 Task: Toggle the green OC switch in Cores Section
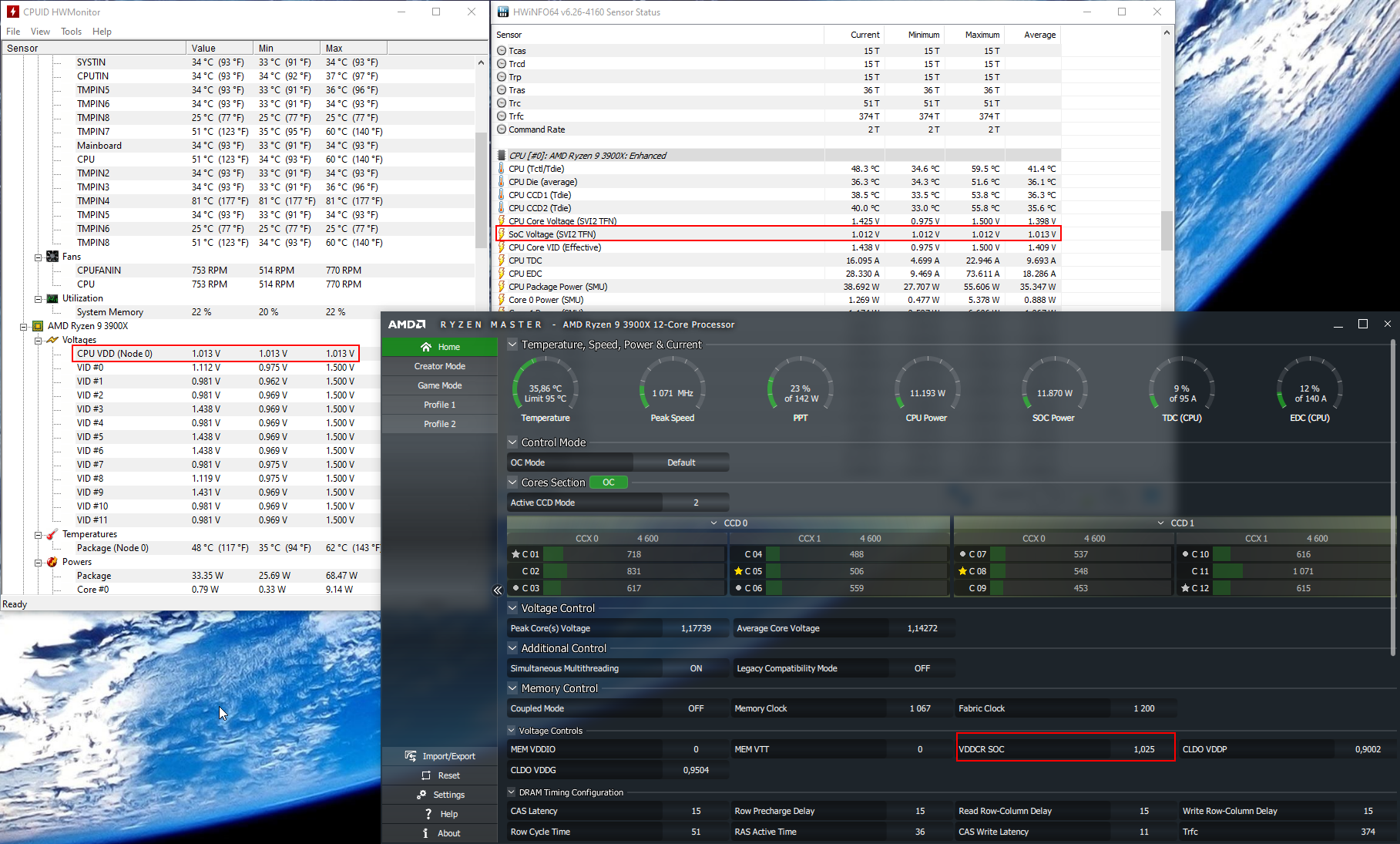[609, 483]
